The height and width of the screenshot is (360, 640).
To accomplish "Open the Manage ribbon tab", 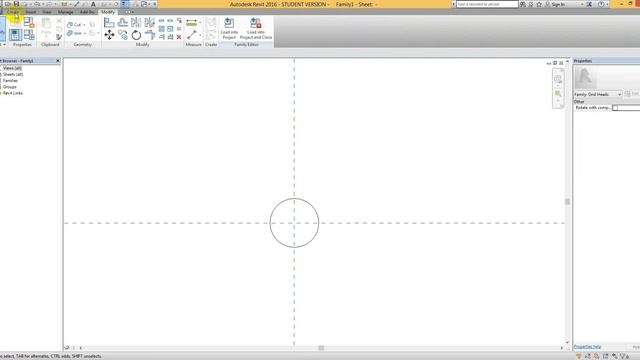I will tap(65, 12).
